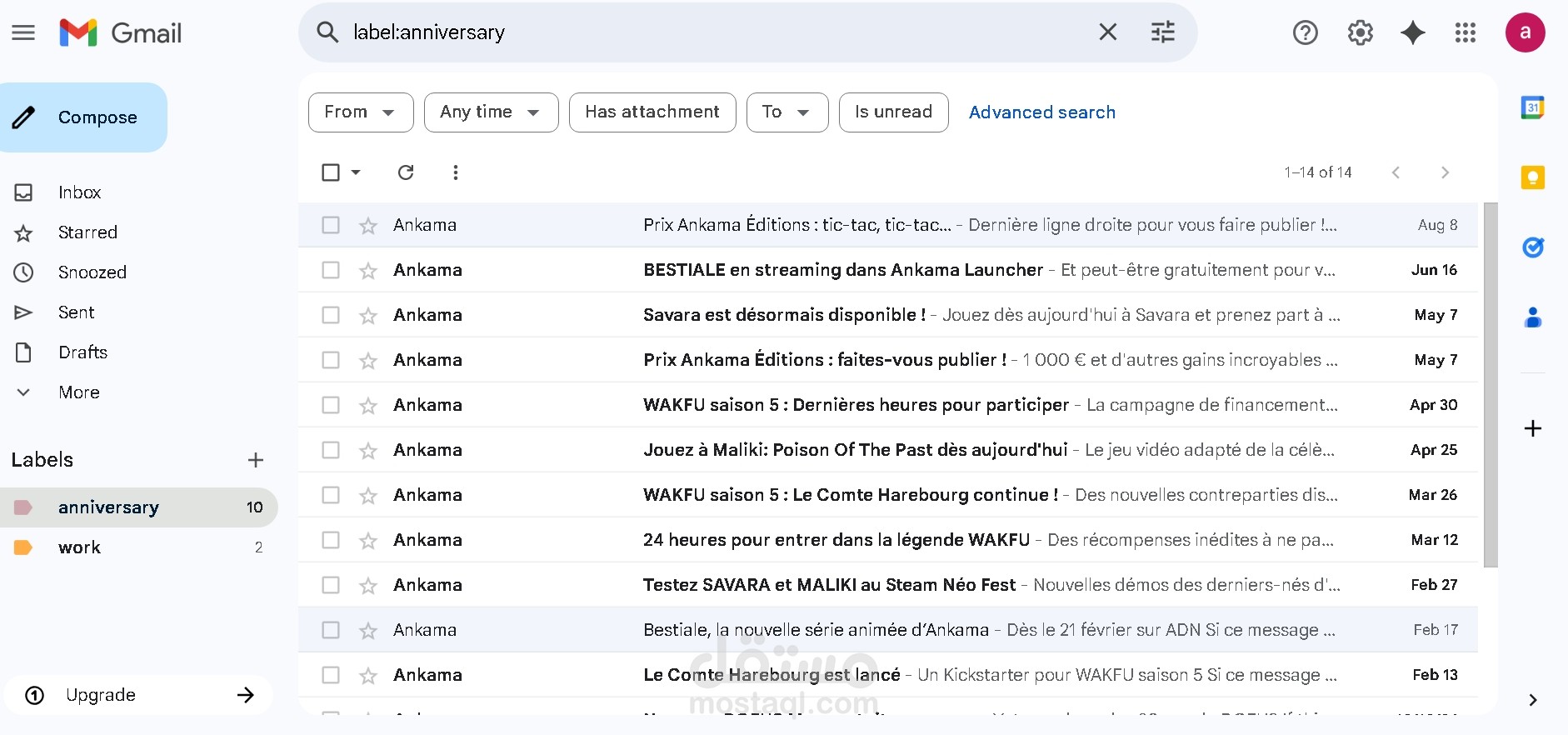Toggle the Has attachment filter
1568x735 pixels.
652,112
